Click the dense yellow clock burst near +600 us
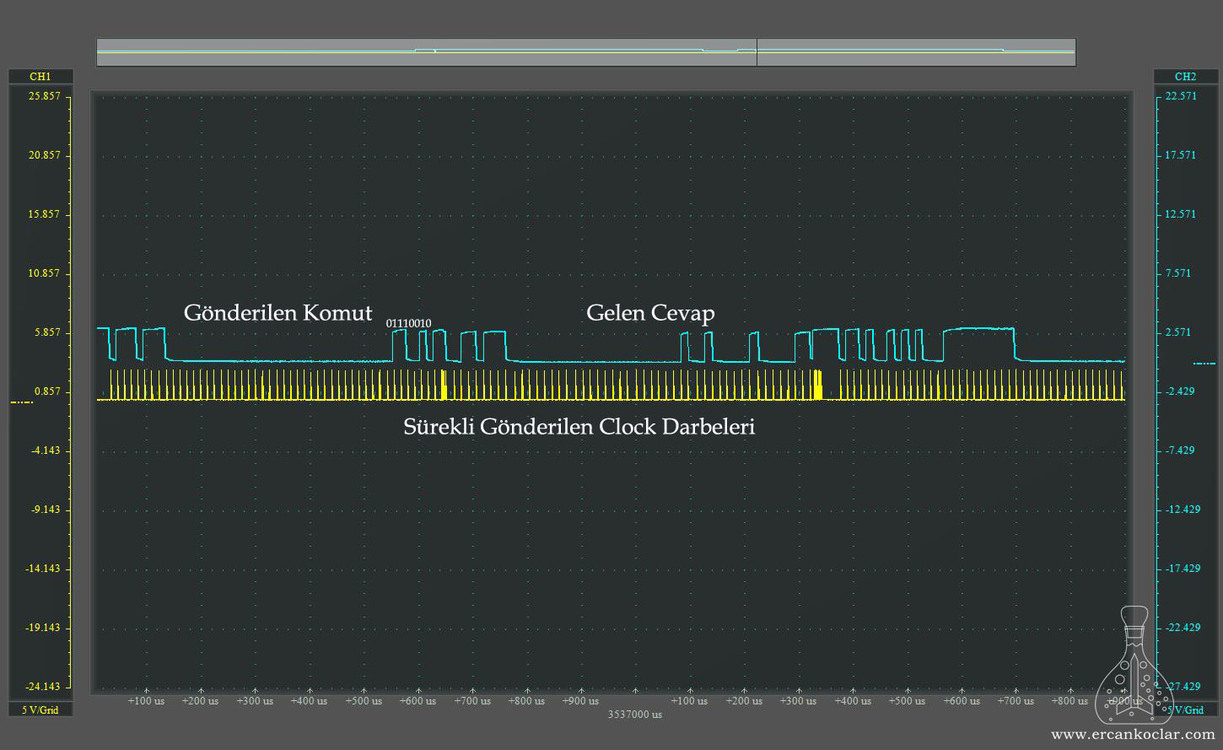Viewport: 1223px width, 750px height. pyautogui.click(x=444, y=385)
